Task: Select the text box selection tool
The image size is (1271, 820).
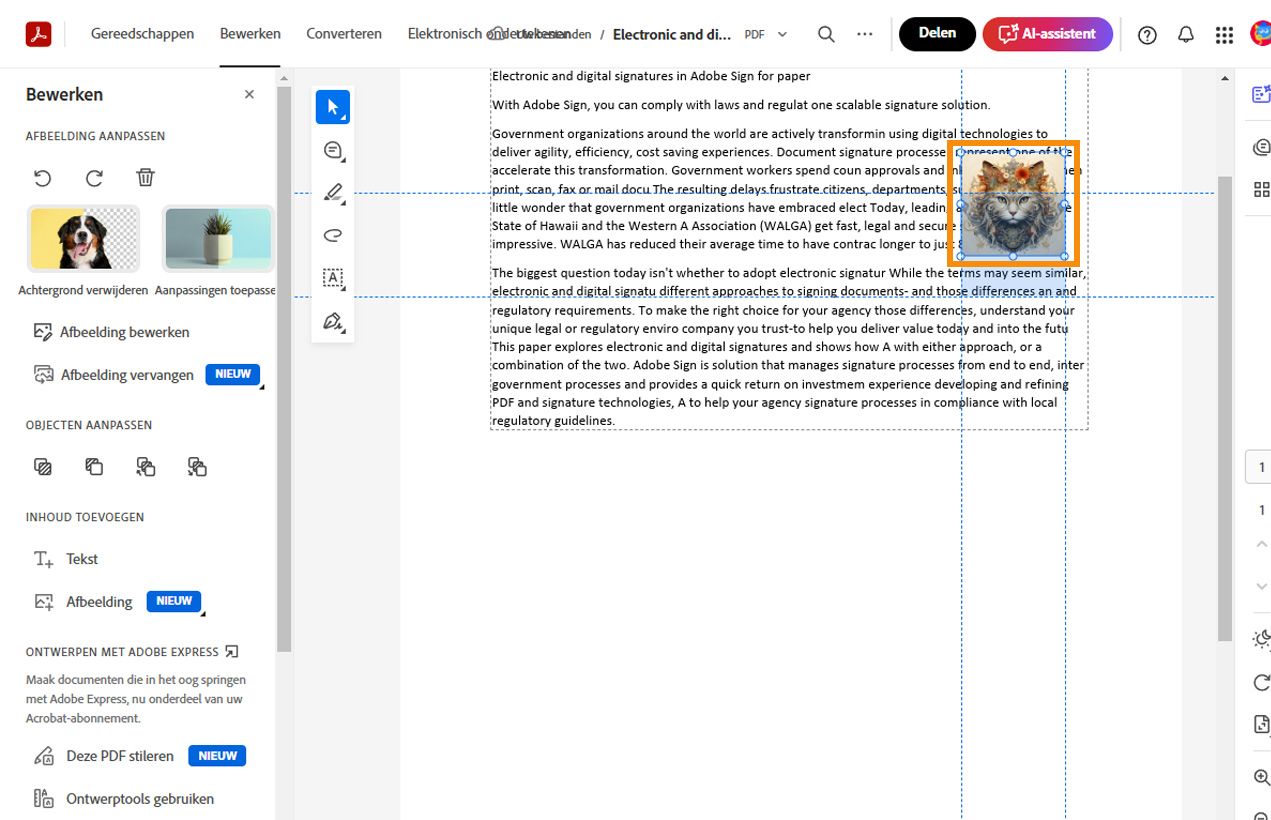Action: (332, 278)
